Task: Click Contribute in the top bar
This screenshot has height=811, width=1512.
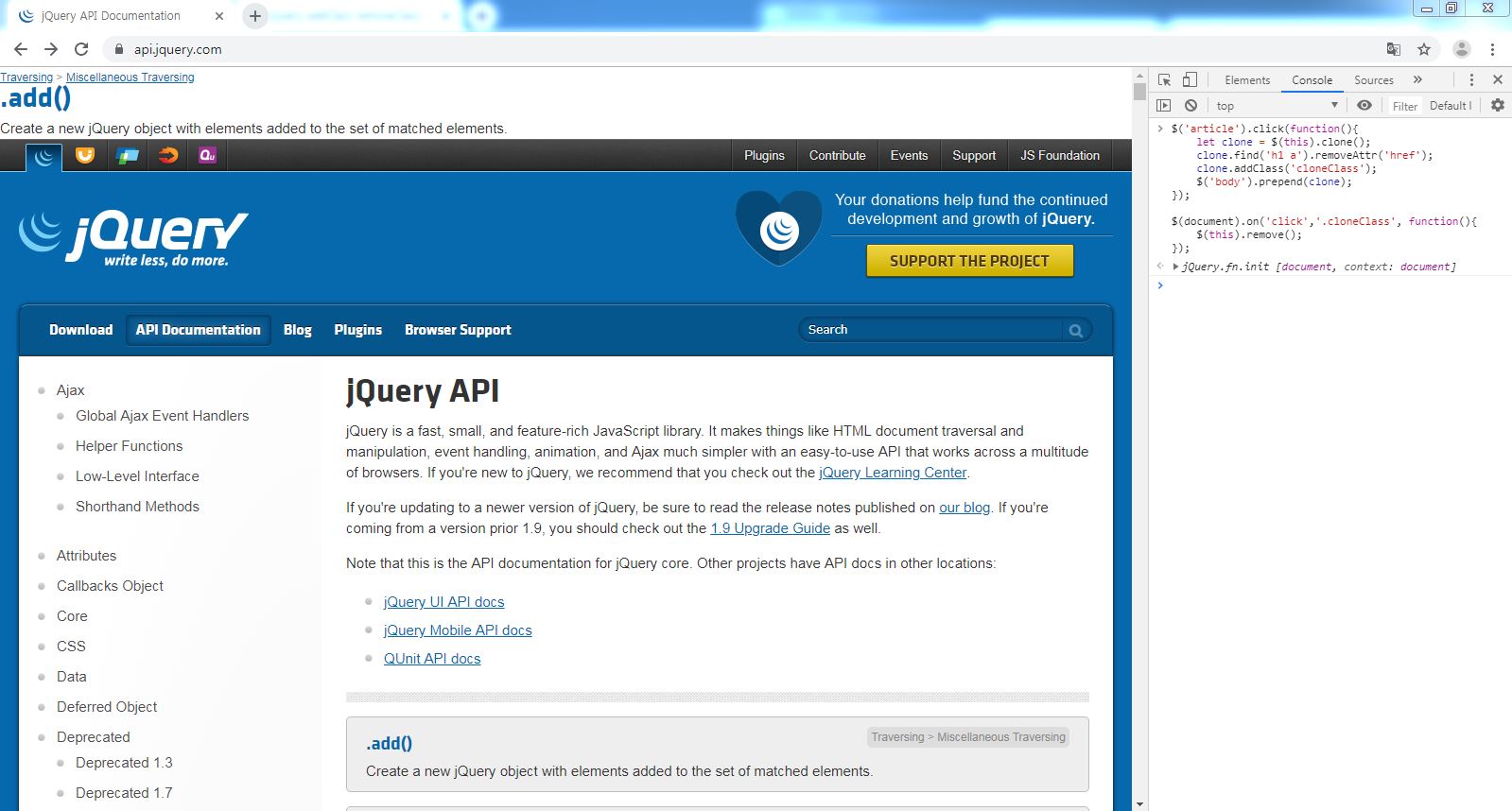Action: point(837,156)
